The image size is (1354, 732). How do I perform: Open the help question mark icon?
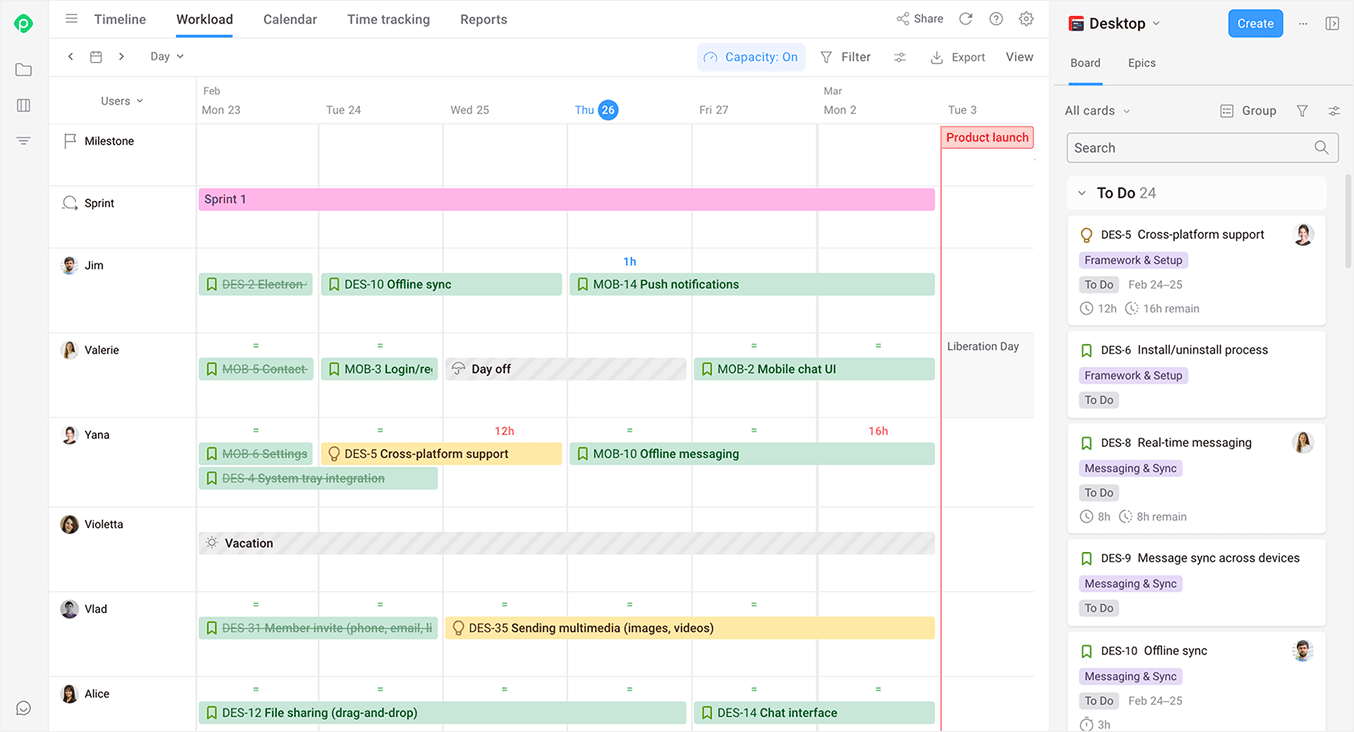pos(996,19)
